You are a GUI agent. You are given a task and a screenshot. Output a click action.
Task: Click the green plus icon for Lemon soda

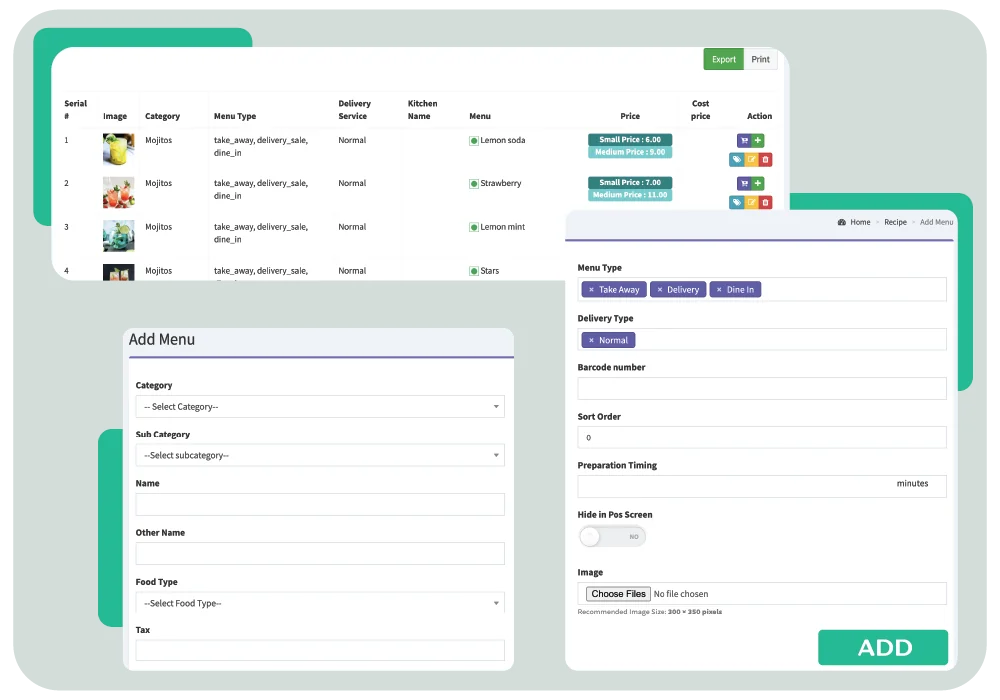pyautogui.click(x=758, y=140)
